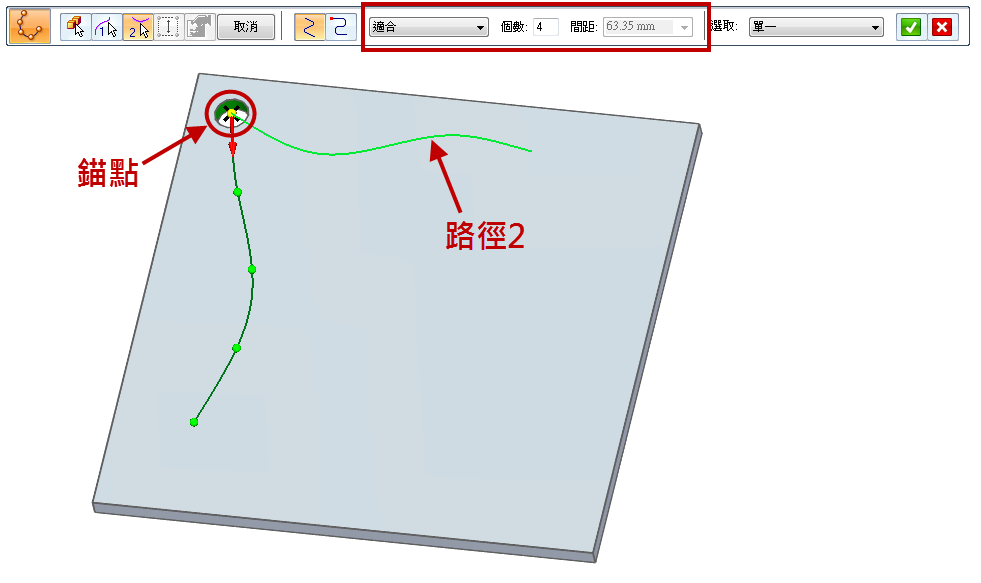Click the anchor point on the hole
Viewport: 981px width, 583px height.
tap(231, 113)
